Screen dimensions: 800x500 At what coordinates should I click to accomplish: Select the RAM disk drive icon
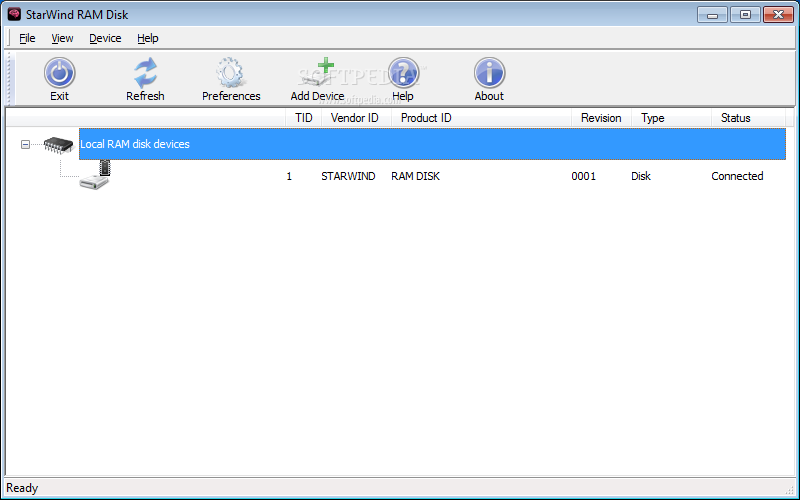95,175
